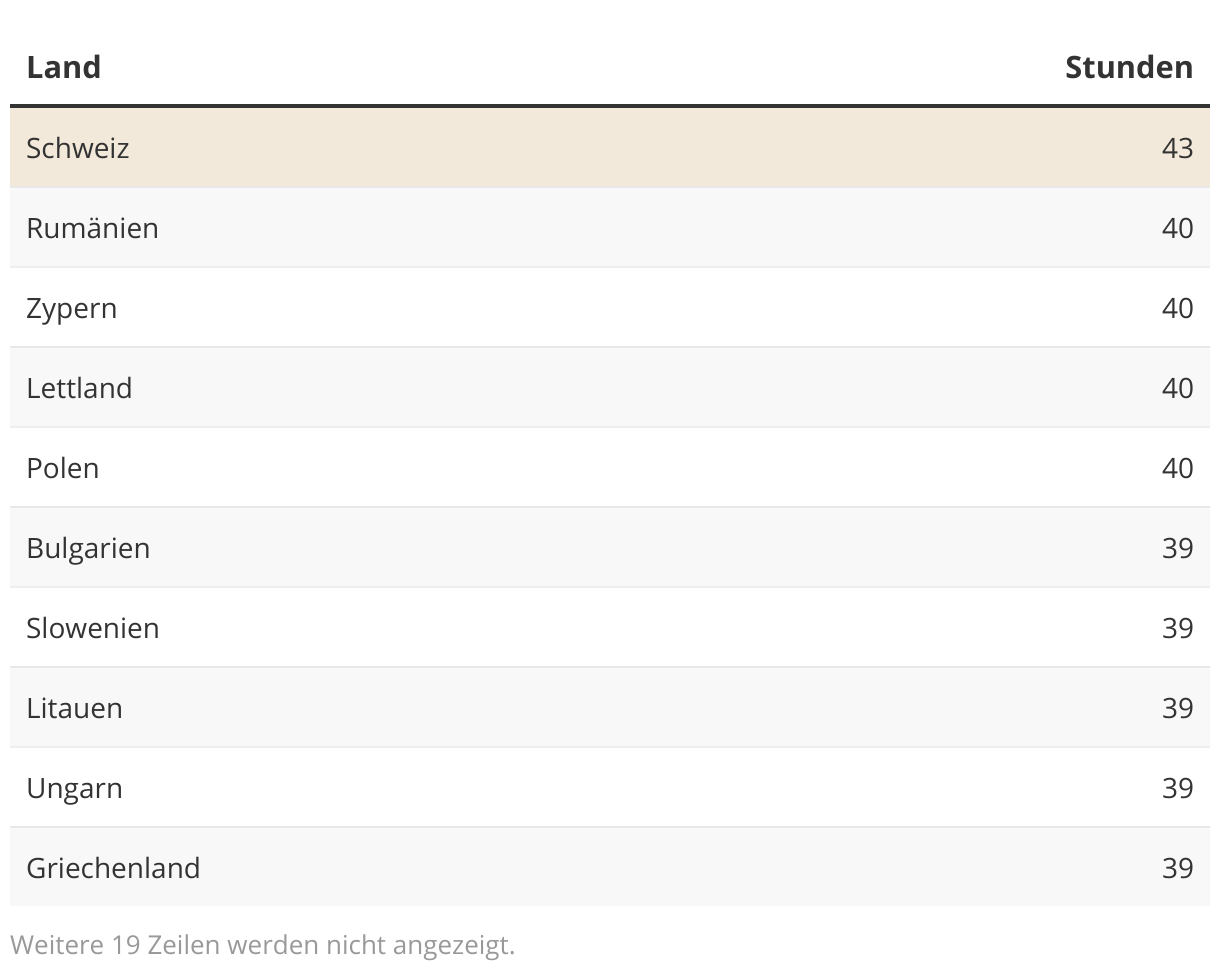Click the Lettland row

[x=610, y=388]
